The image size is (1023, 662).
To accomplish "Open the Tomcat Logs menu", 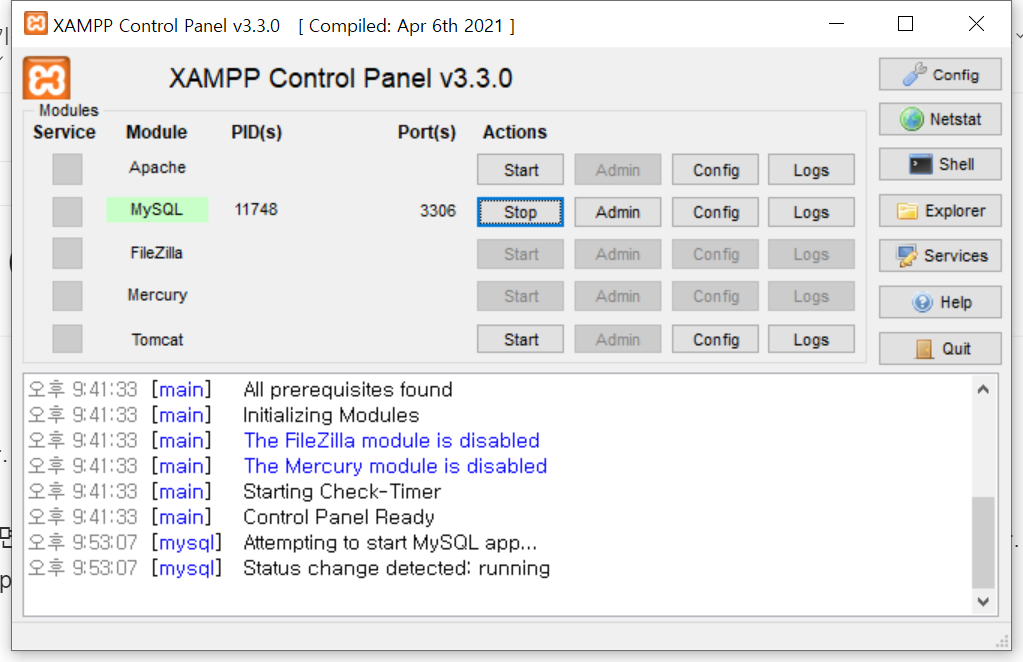I will coord(811,339).
